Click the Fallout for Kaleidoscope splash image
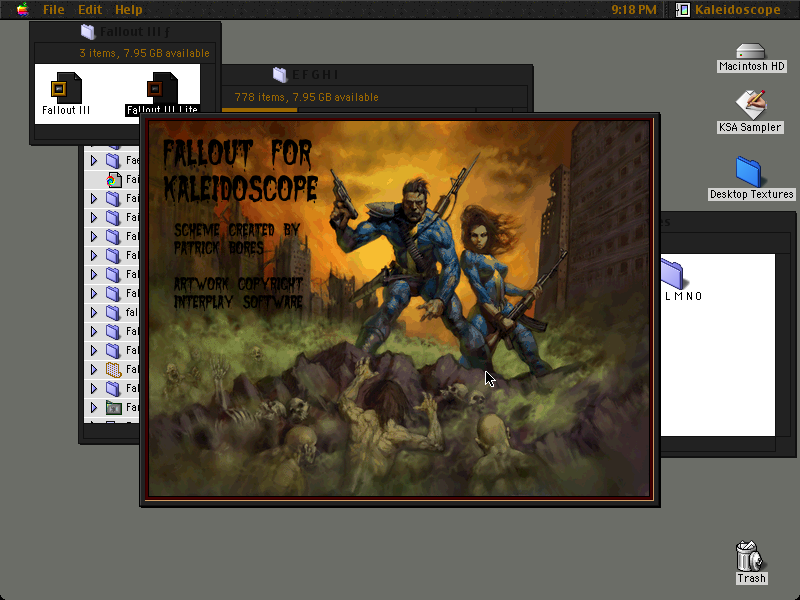This screenshot has height=600, width=800. pos(399,308)
